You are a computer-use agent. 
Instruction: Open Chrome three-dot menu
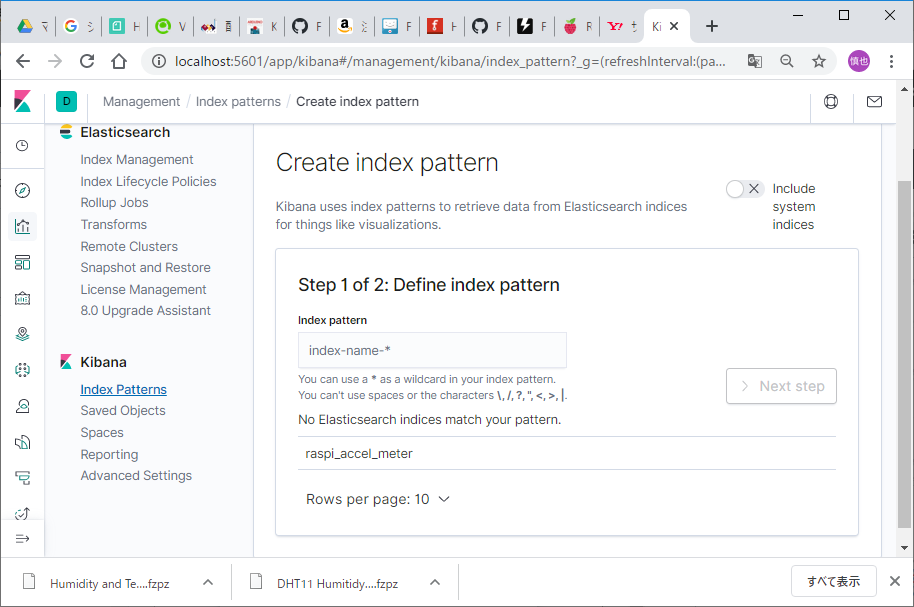tap(891, 61)
